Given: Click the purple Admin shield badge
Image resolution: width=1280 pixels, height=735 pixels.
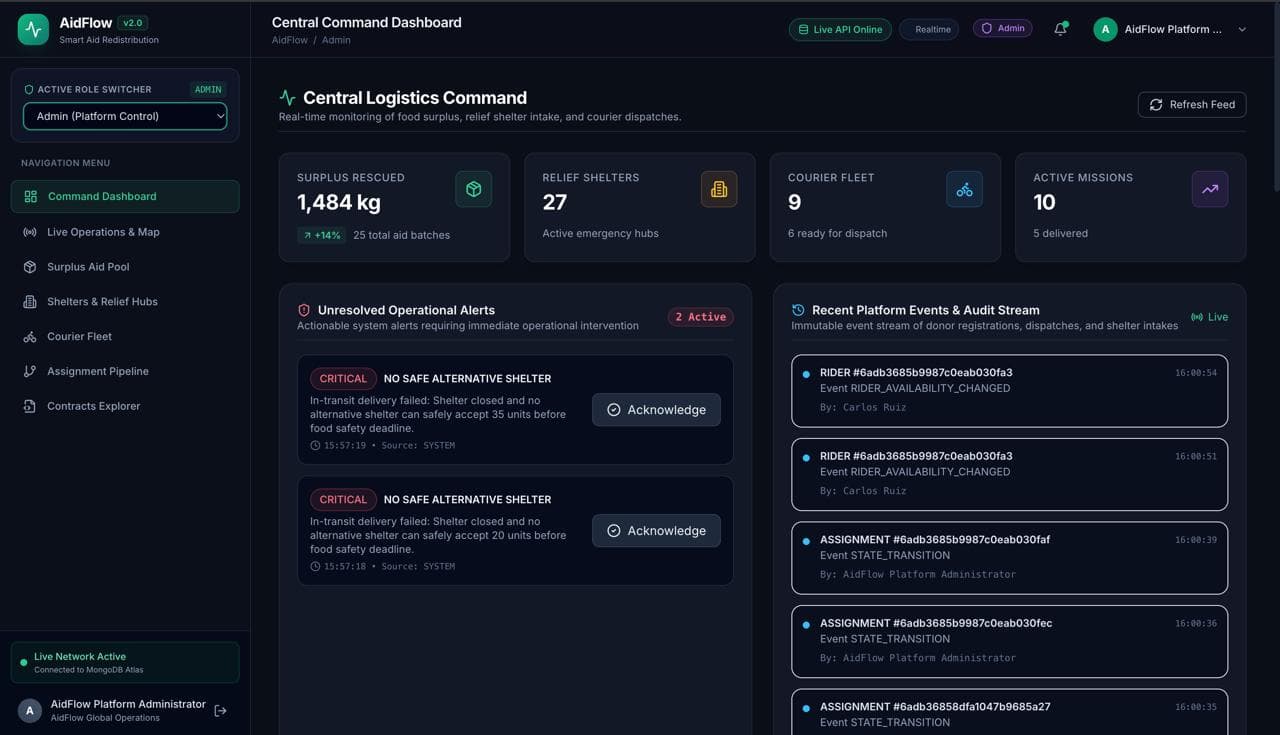Looking at the screenshot, I should (x=1002, y=28).
